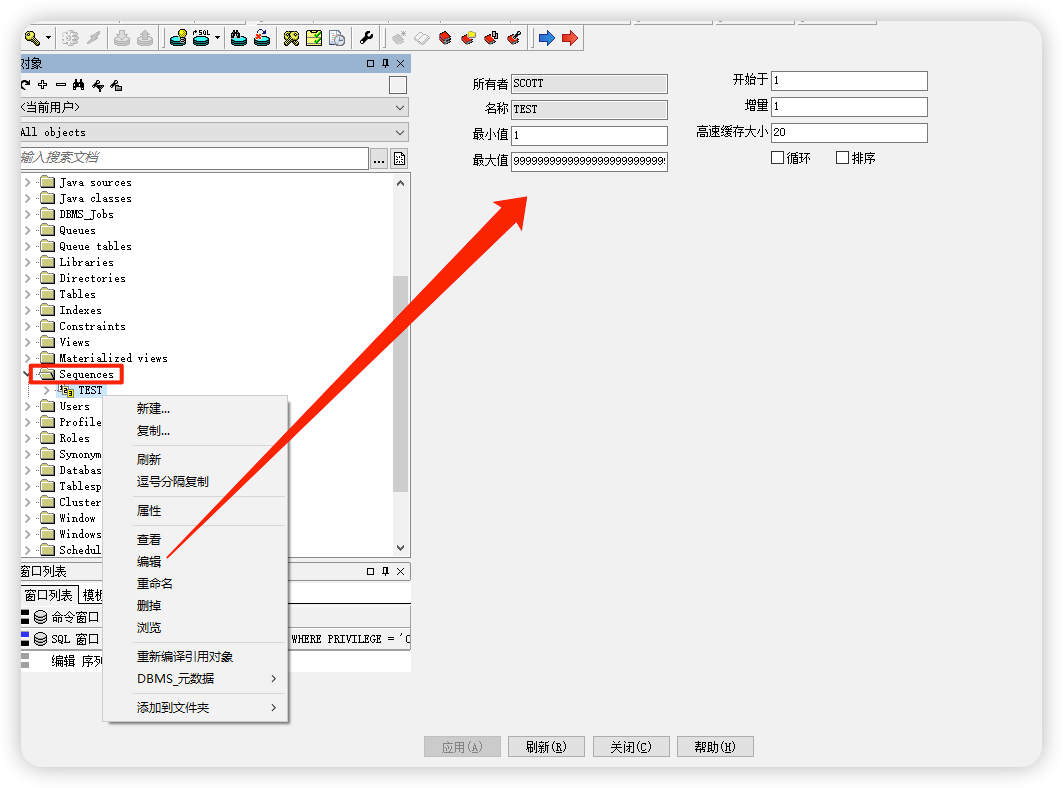Expand the Tables folder in tree
The width and height of the screenshot is (1063, 788).
(x=27, y=294)
